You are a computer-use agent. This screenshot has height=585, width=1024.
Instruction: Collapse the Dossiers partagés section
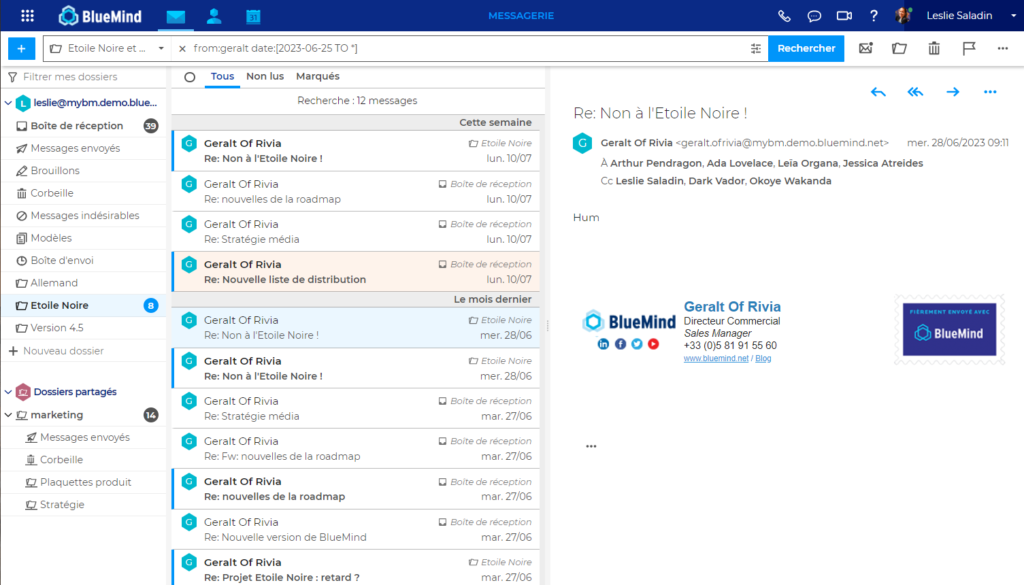point(9,392)
